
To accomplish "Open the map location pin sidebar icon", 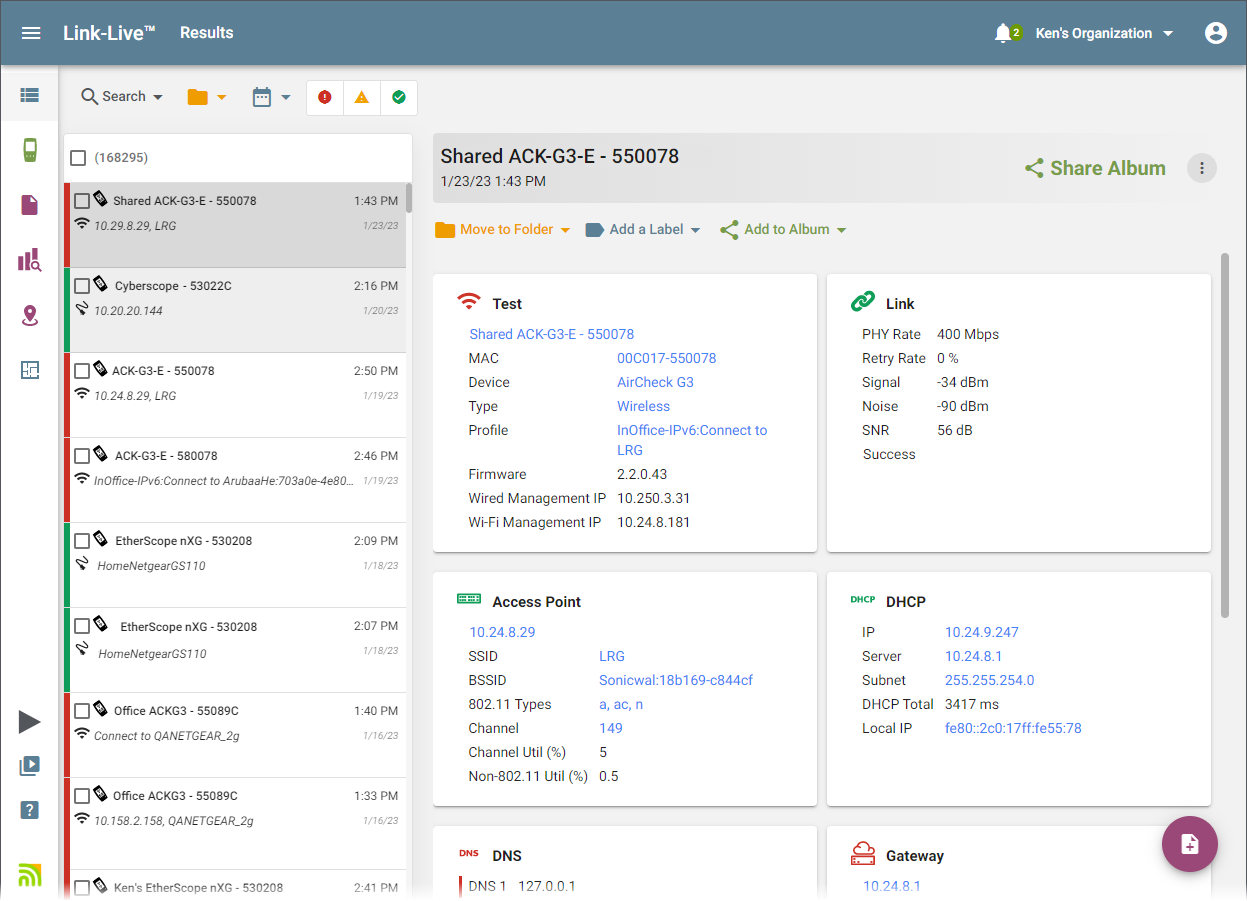I will (29, 316).
